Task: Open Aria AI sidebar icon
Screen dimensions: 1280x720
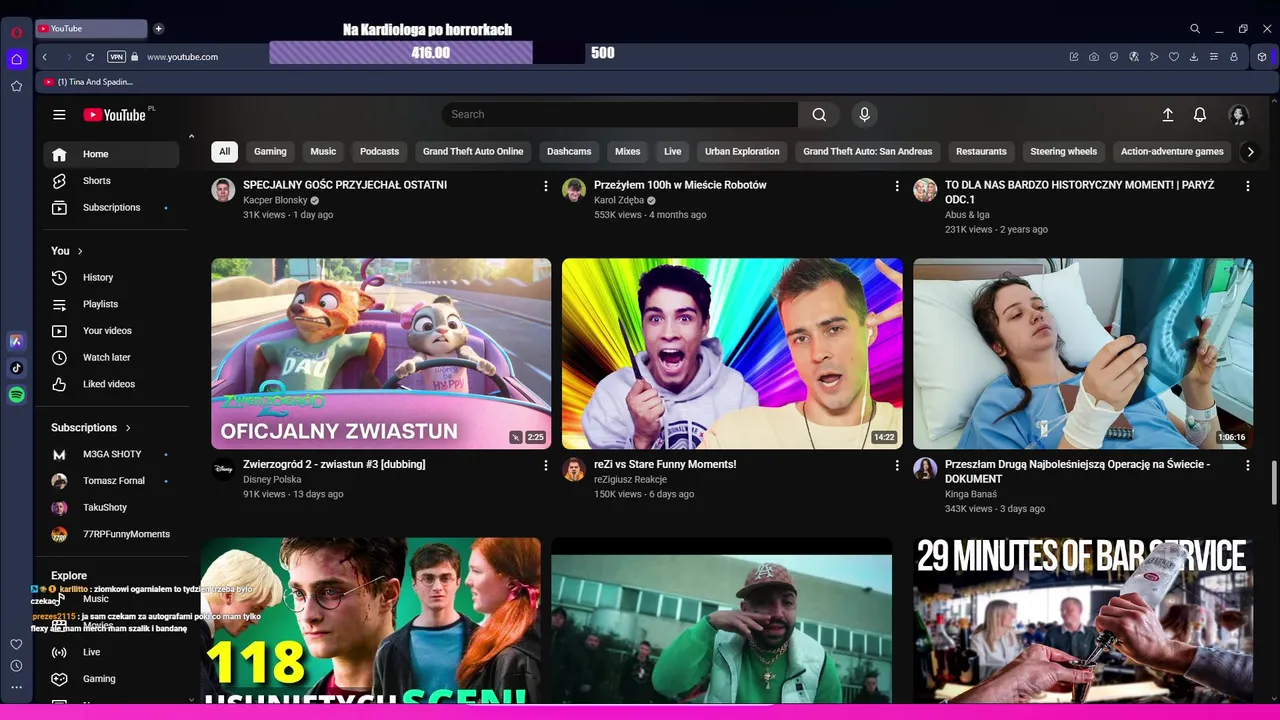Action: [x=16, y=341]
